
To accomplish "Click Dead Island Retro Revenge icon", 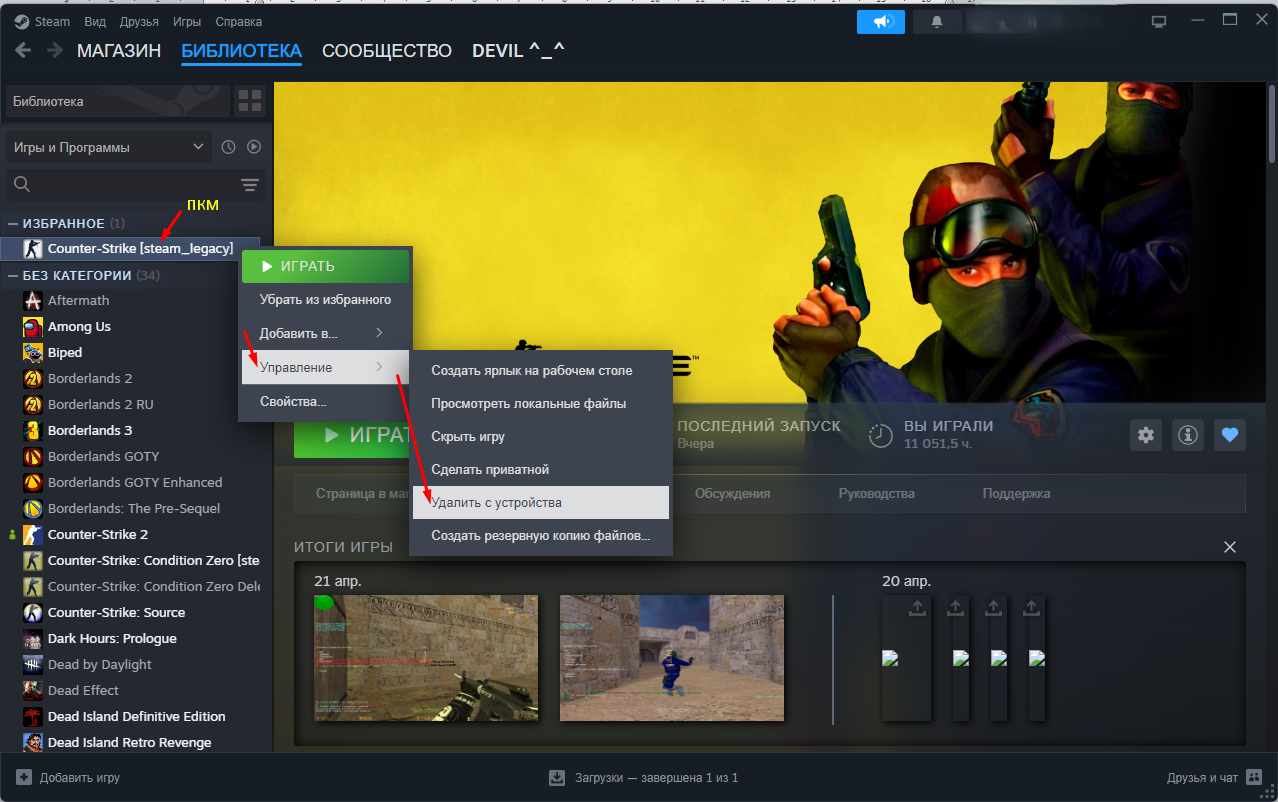I will pos(33,742).
